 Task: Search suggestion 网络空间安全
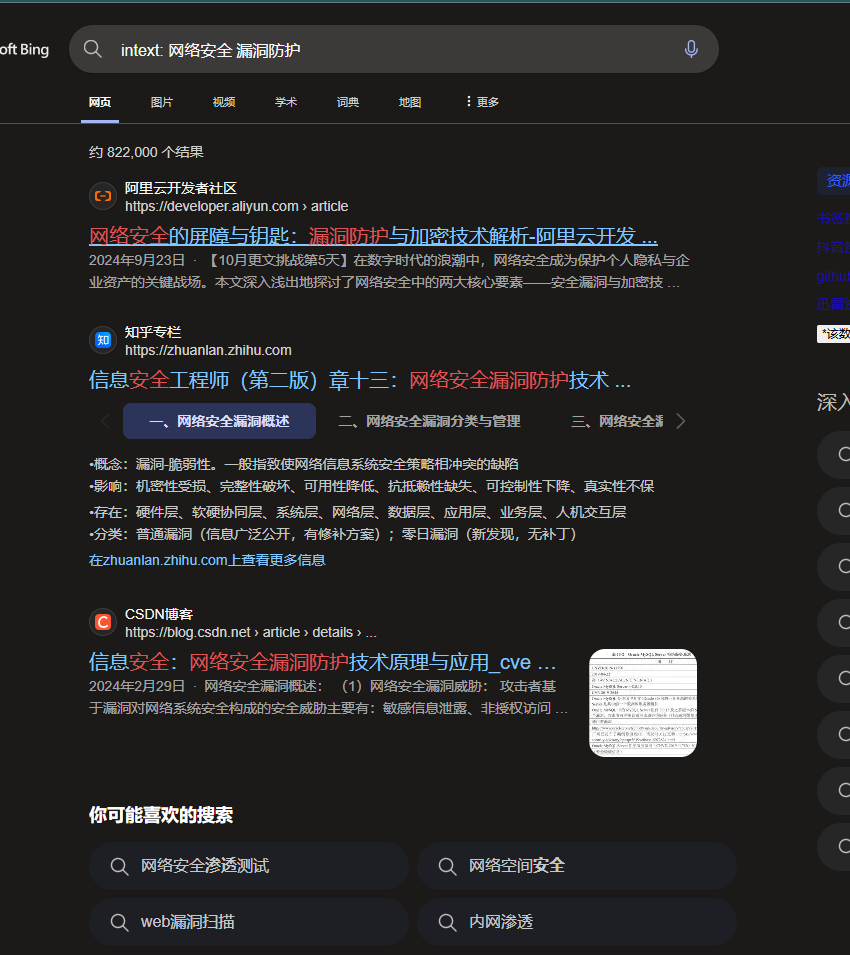[577, 866]
